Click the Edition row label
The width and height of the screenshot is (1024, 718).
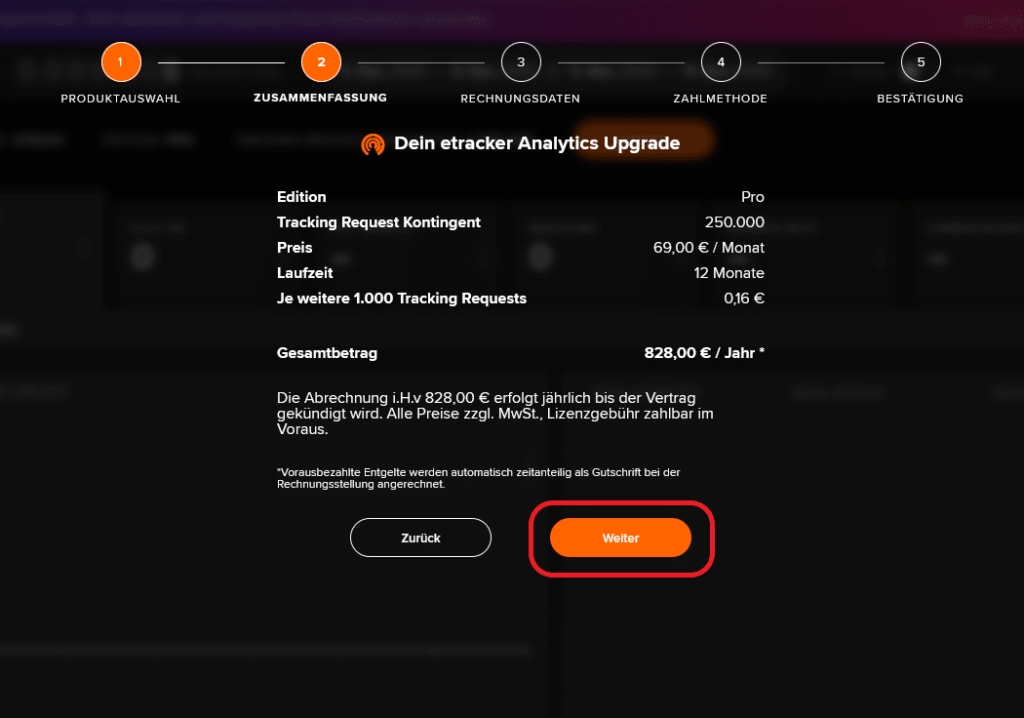pyautogui.click(x=301, y=197)
